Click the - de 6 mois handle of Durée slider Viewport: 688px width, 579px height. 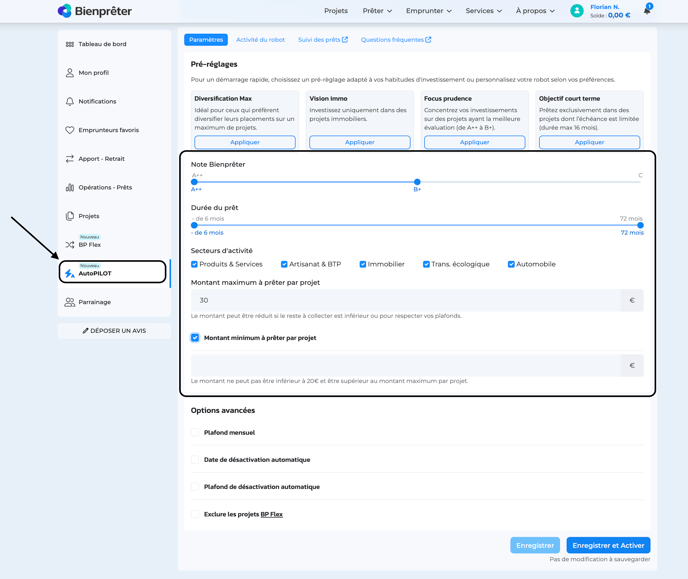click(x=194, y=225)
